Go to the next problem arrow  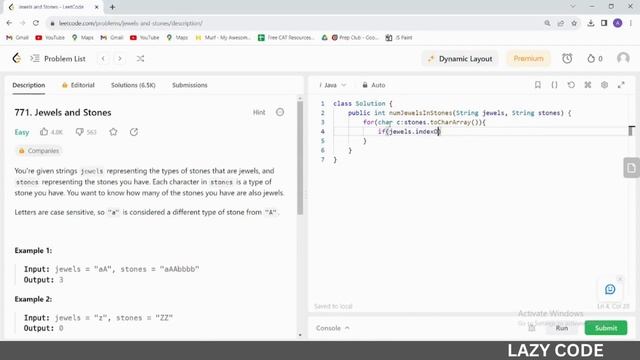click(120, 59)
